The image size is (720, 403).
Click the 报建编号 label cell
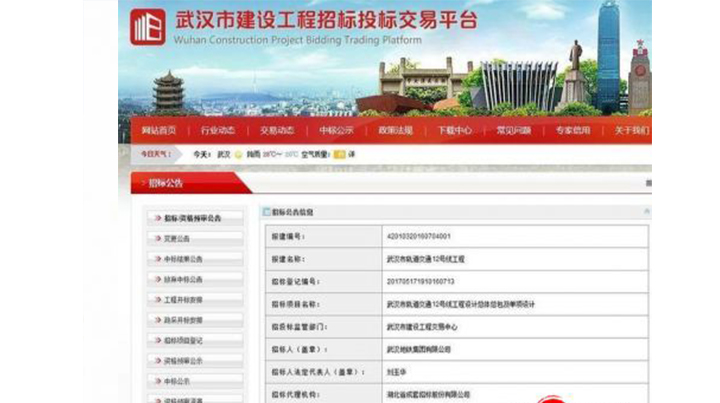(x=324, y=236)
